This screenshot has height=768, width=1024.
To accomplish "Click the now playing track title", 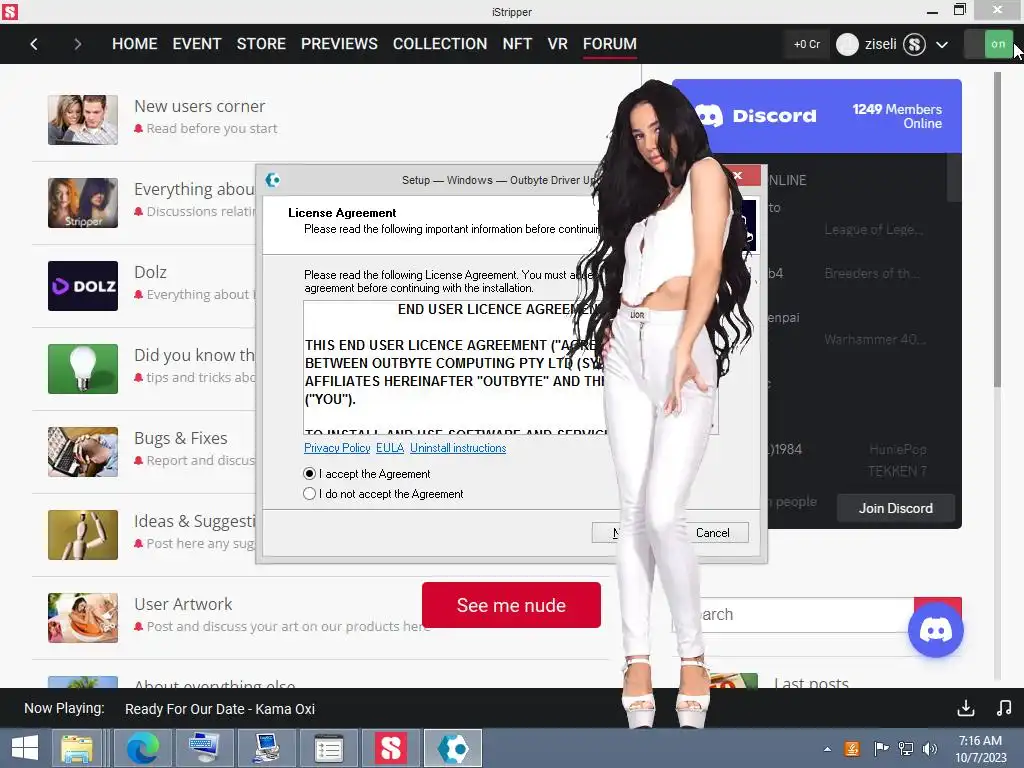I will coord(219,709).
